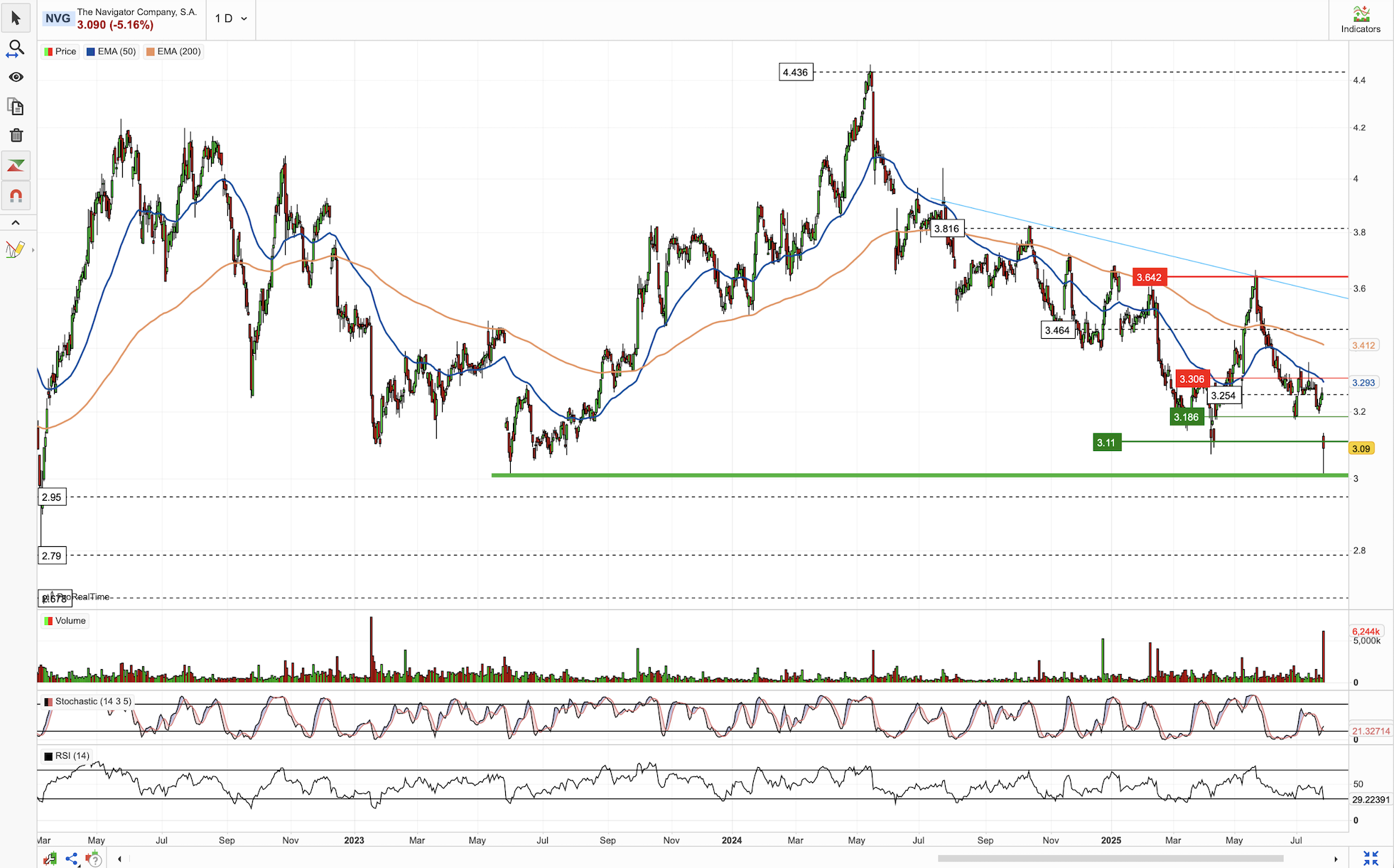The height and width of the screenshot is (868, 1394).
Task: Click the copy objects icon
Action: 16,107
